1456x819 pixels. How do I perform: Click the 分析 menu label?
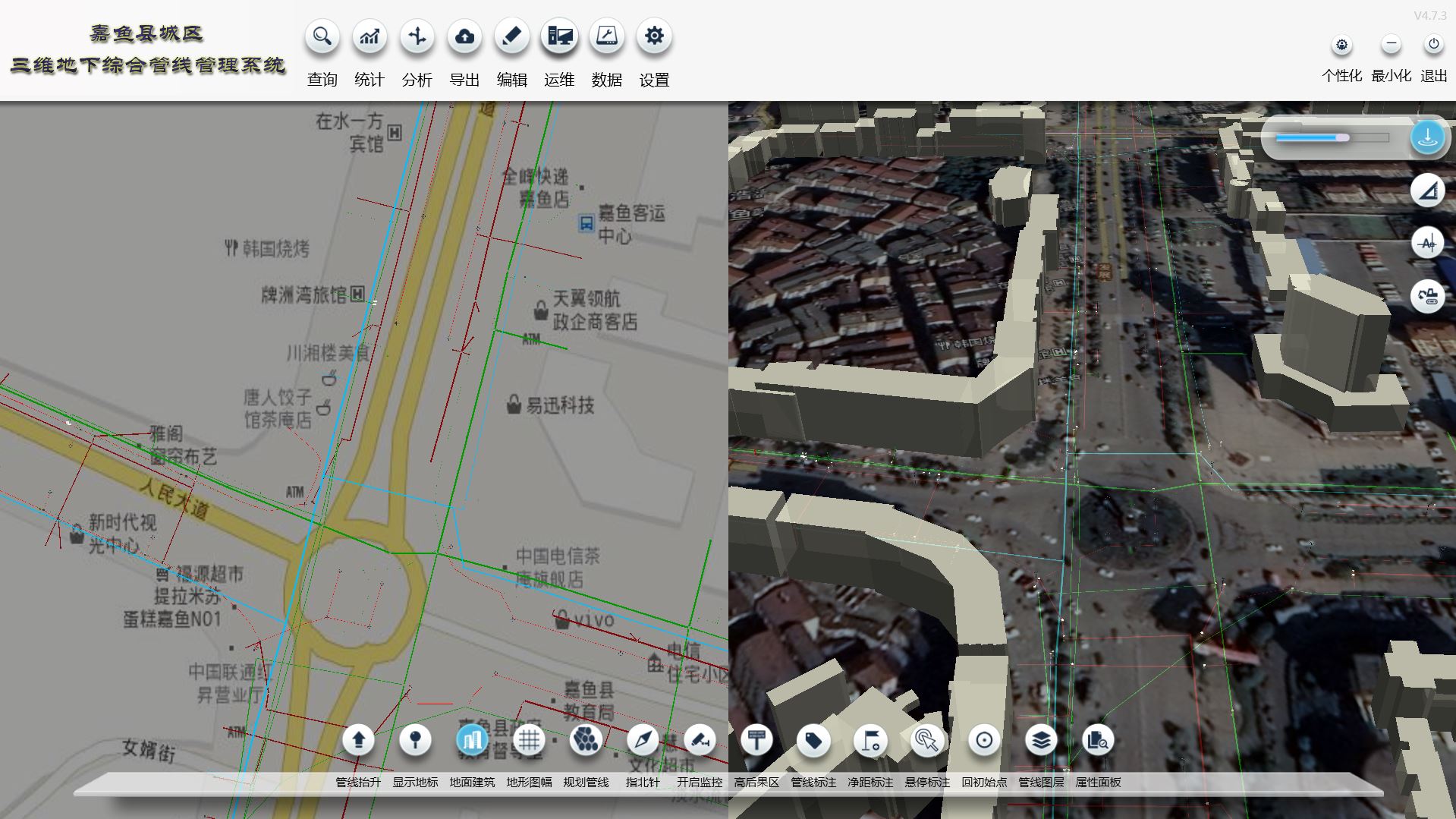click(x=417, y=80)
